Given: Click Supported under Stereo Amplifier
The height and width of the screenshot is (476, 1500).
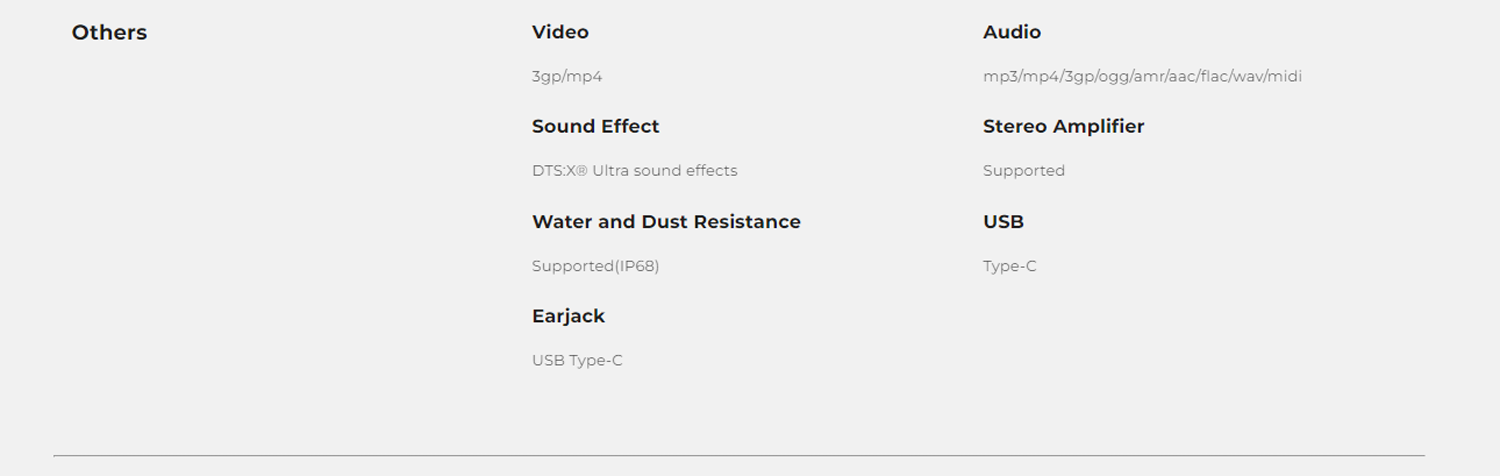Looking at the screenshot, I should tap(1024, 171).
